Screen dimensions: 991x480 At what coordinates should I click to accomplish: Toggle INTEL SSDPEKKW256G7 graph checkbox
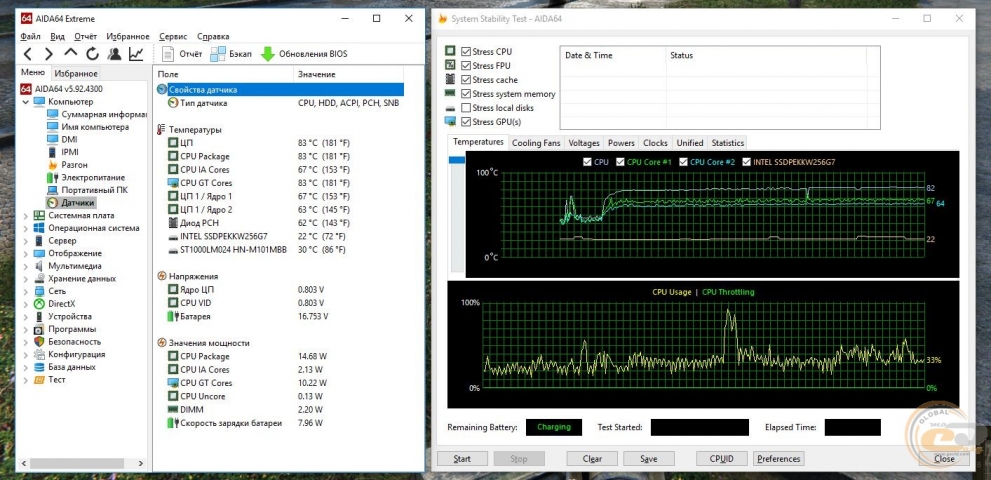pyautogui.click(x=746, y=162)
